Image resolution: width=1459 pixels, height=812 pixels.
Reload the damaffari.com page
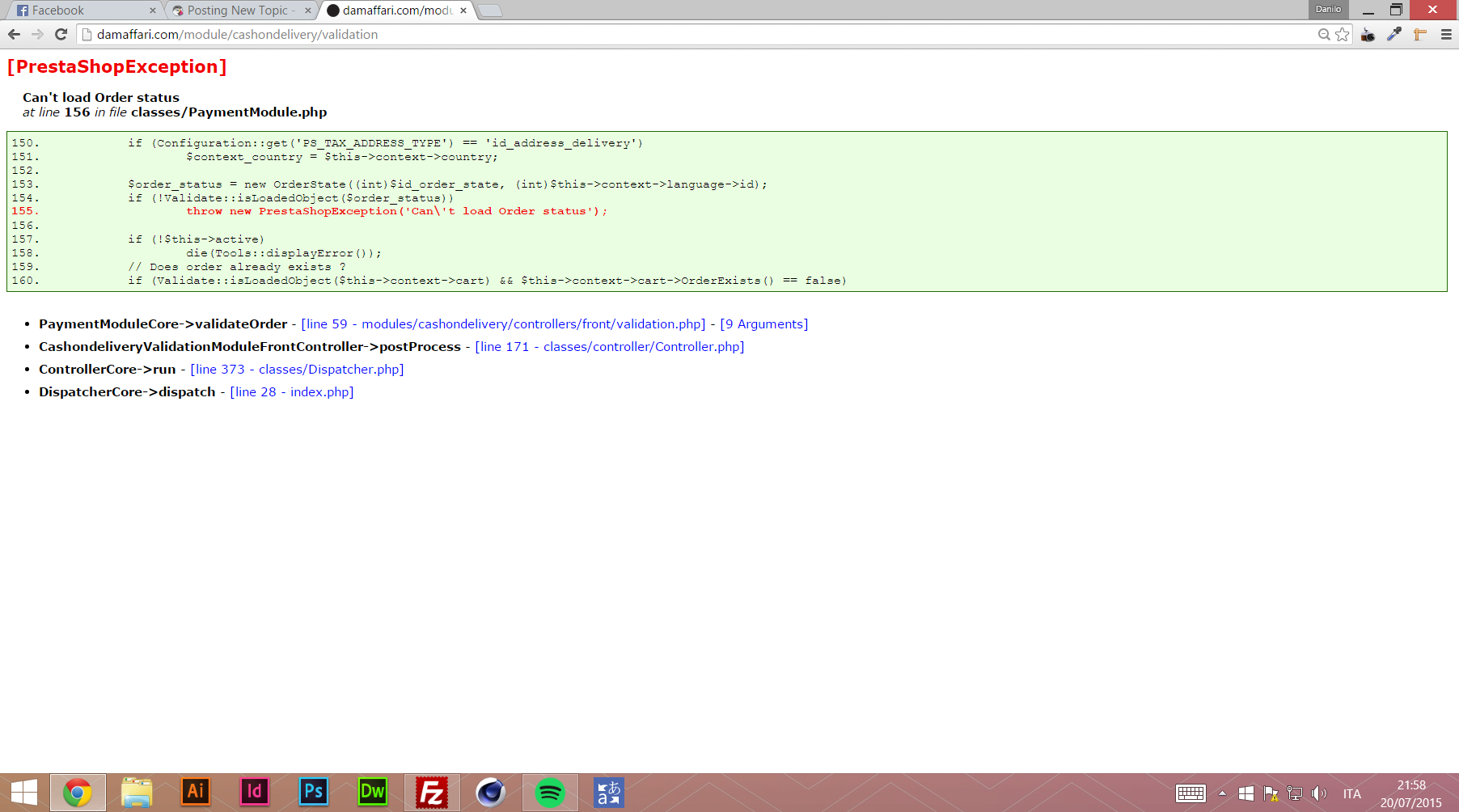(x=61, y=34)
